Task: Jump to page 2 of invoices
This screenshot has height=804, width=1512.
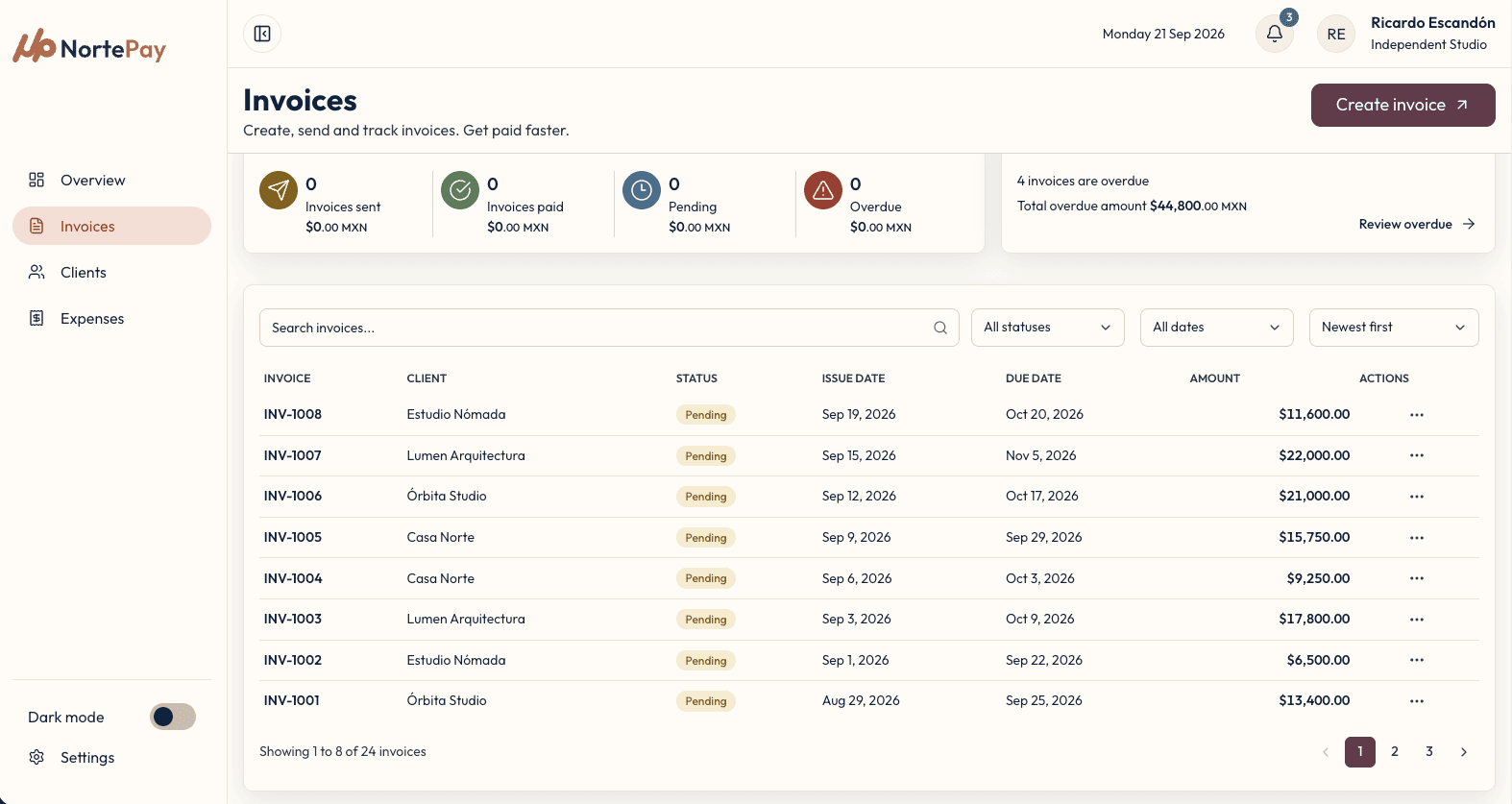Action: click(1395, 752)
